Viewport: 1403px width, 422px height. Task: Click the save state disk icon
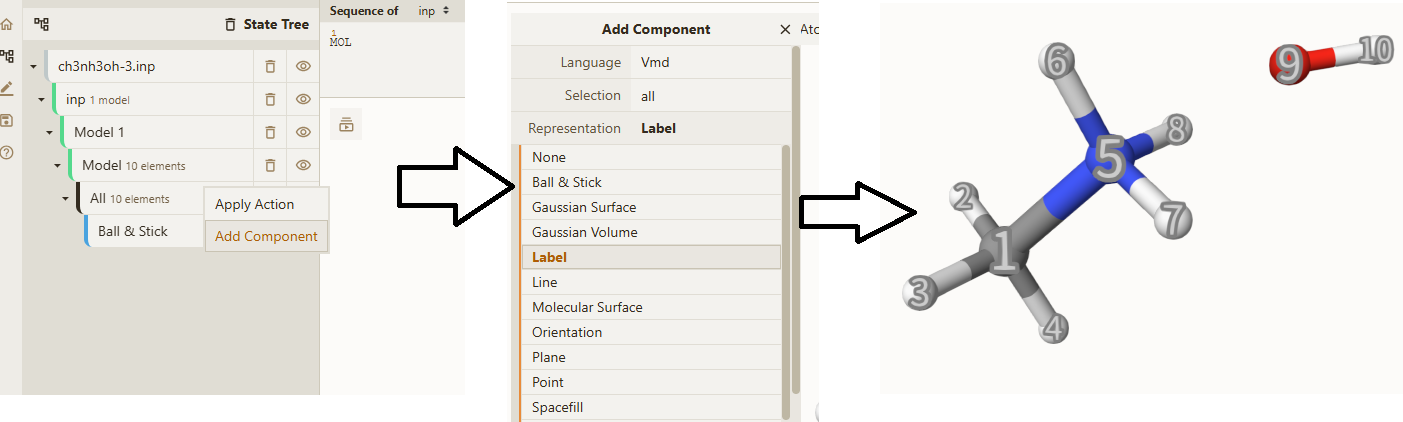pos(7,121)
